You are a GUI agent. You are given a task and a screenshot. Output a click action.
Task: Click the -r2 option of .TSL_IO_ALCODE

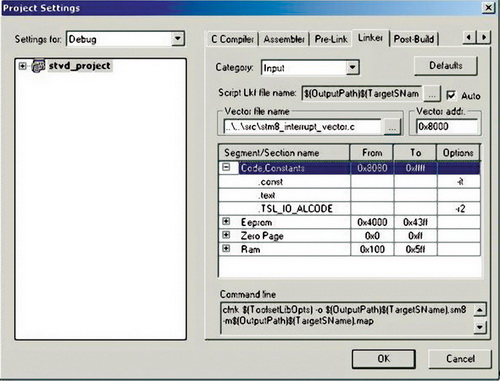tap(459, 209)
